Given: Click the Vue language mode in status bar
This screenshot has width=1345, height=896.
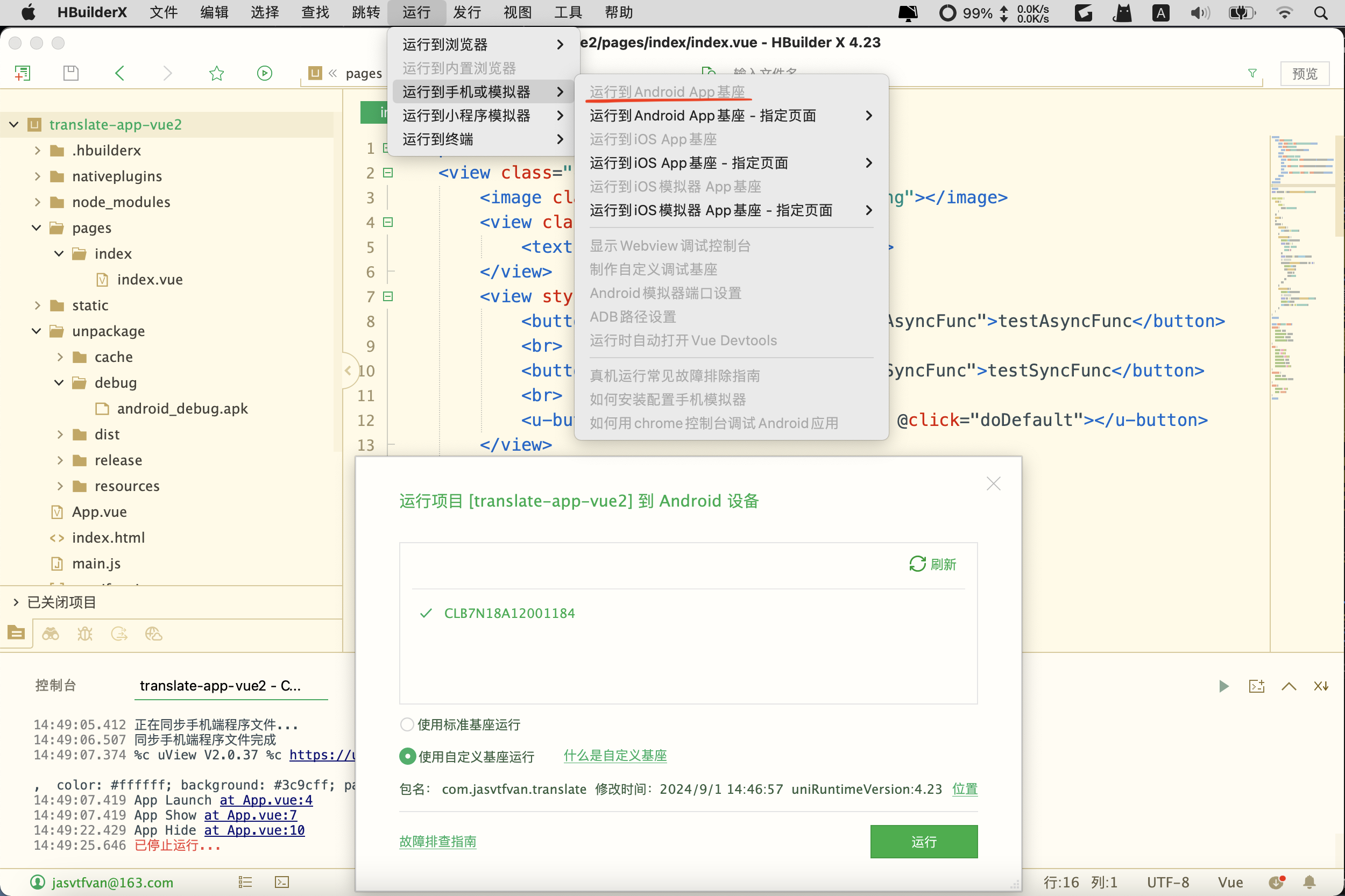Looking at the screenshot, I should [x=1230, y=882].
